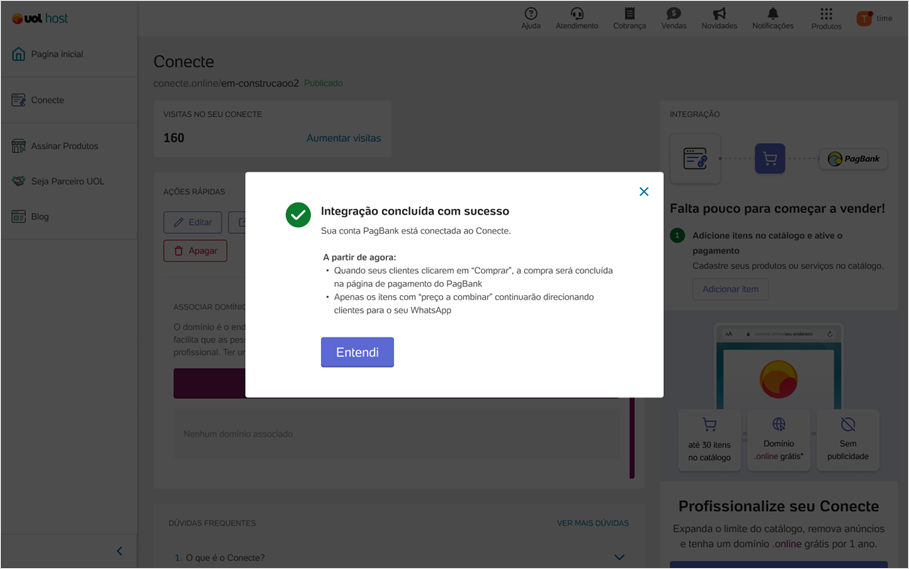Select Conecte in the sidebar
Image resolution: width=909 pixels, height=569 pixels.
click(x=47, y=100)
